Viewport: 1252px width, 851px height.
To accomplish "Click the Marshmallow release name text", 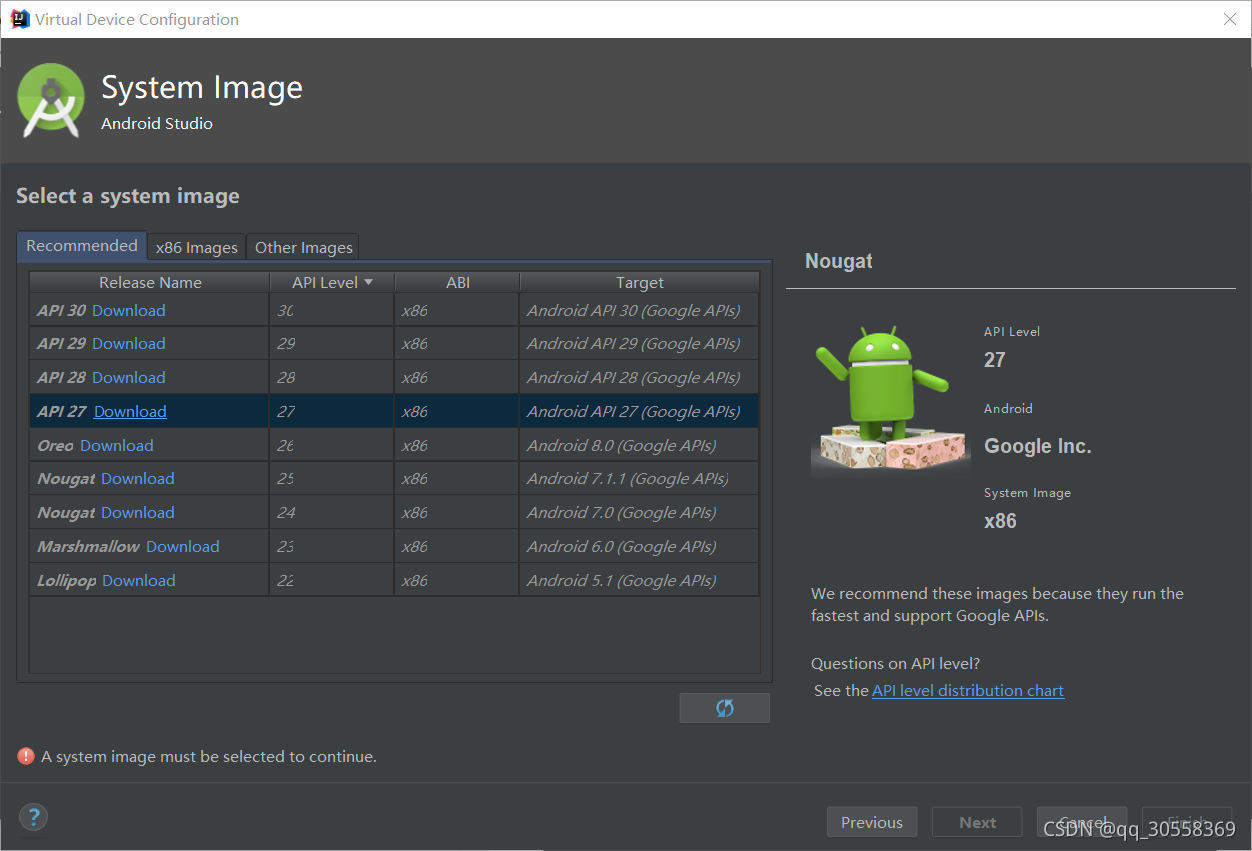I will click(88, 546).
